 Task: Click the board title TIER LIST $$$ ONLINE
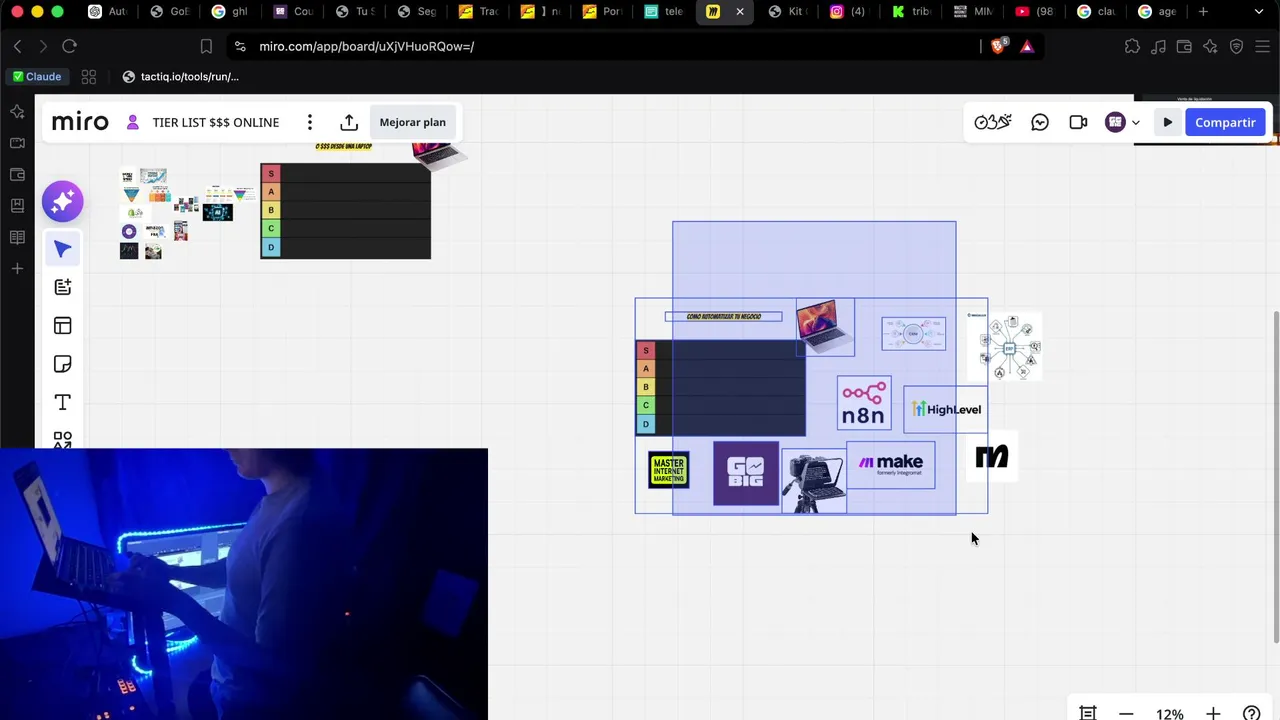pyautogui.click(x=216, y=122)
